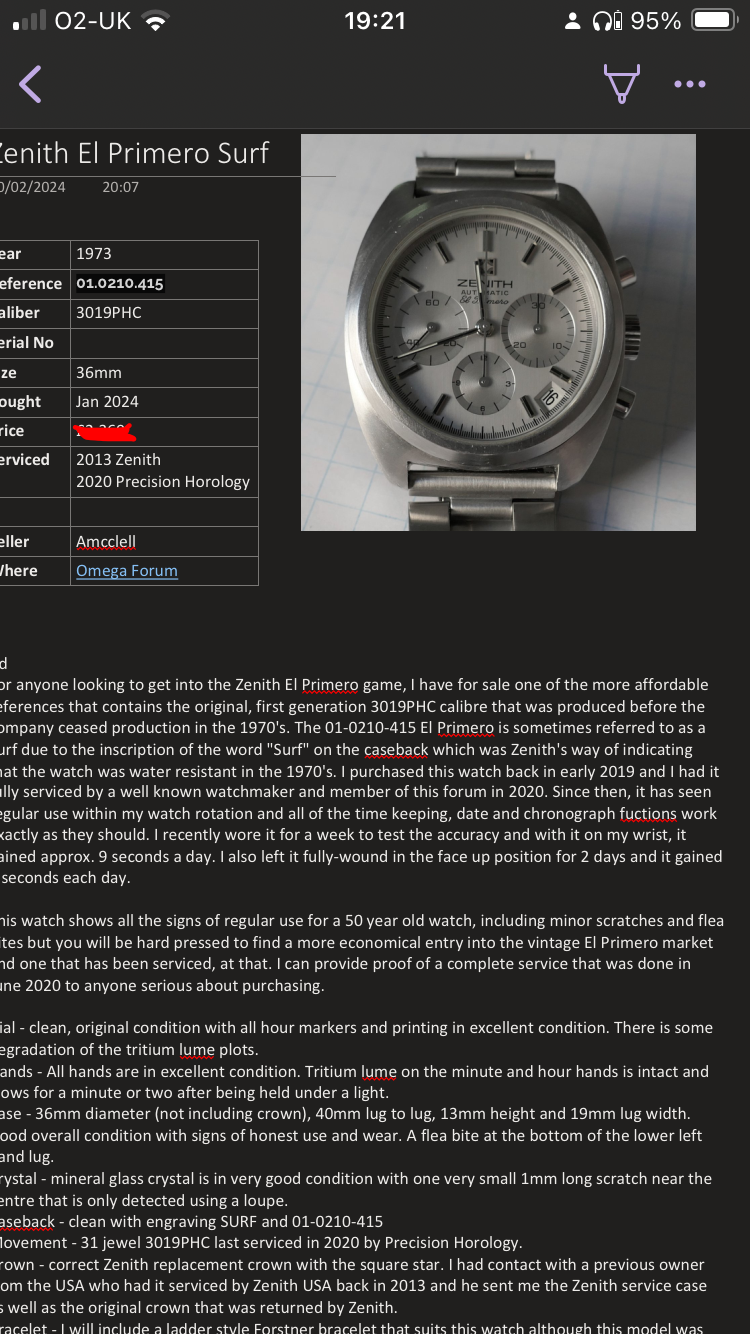Tap the seller name Amcclell
The image size is (750, 1334).
[x=106, y=541]
